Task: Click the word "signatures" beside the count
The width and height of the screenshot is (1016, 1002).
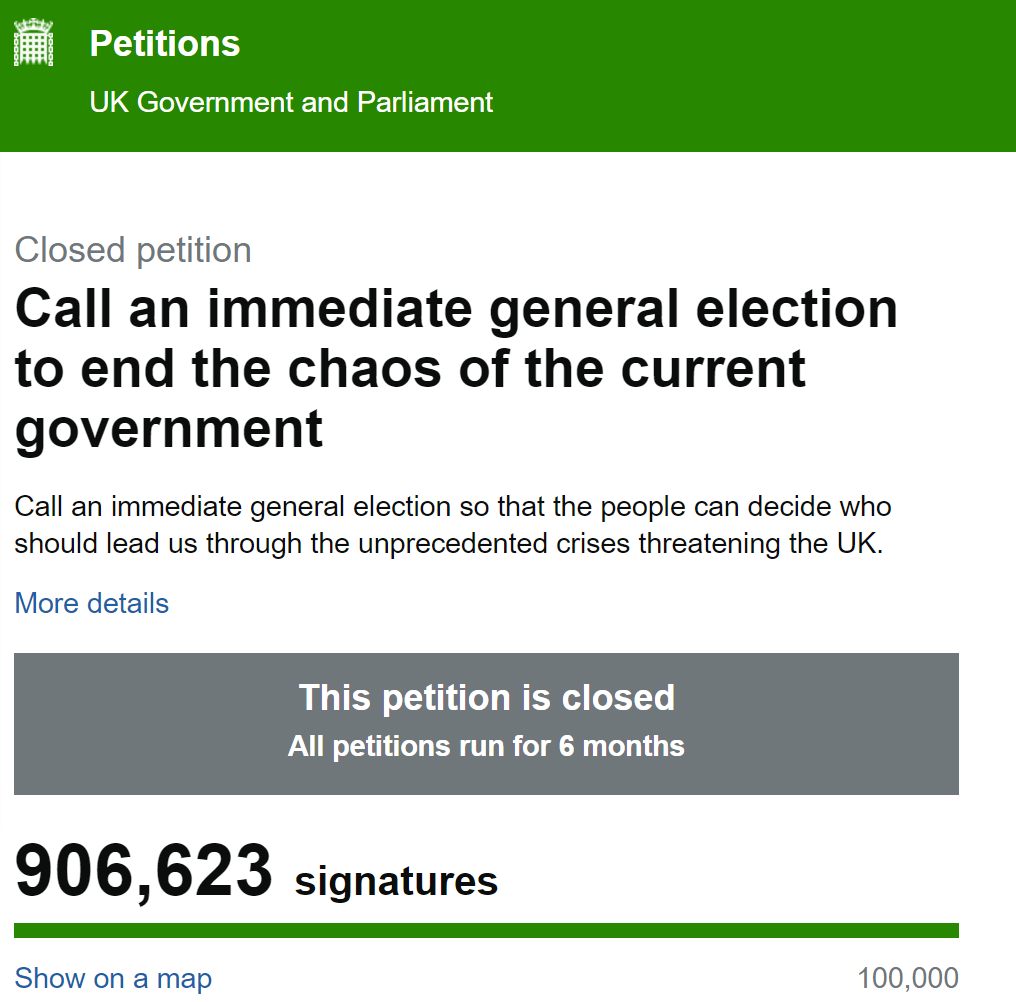Action: 396,881
